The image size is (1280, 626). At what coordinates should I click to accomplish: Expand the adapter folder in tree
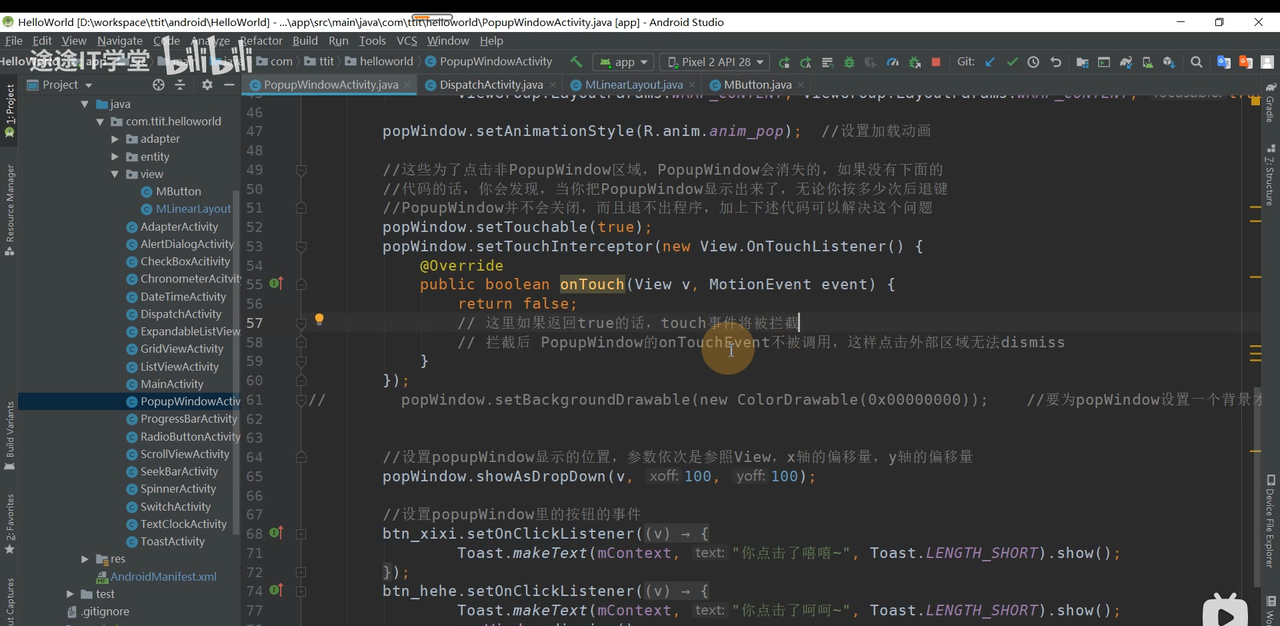tap(115, 139)
